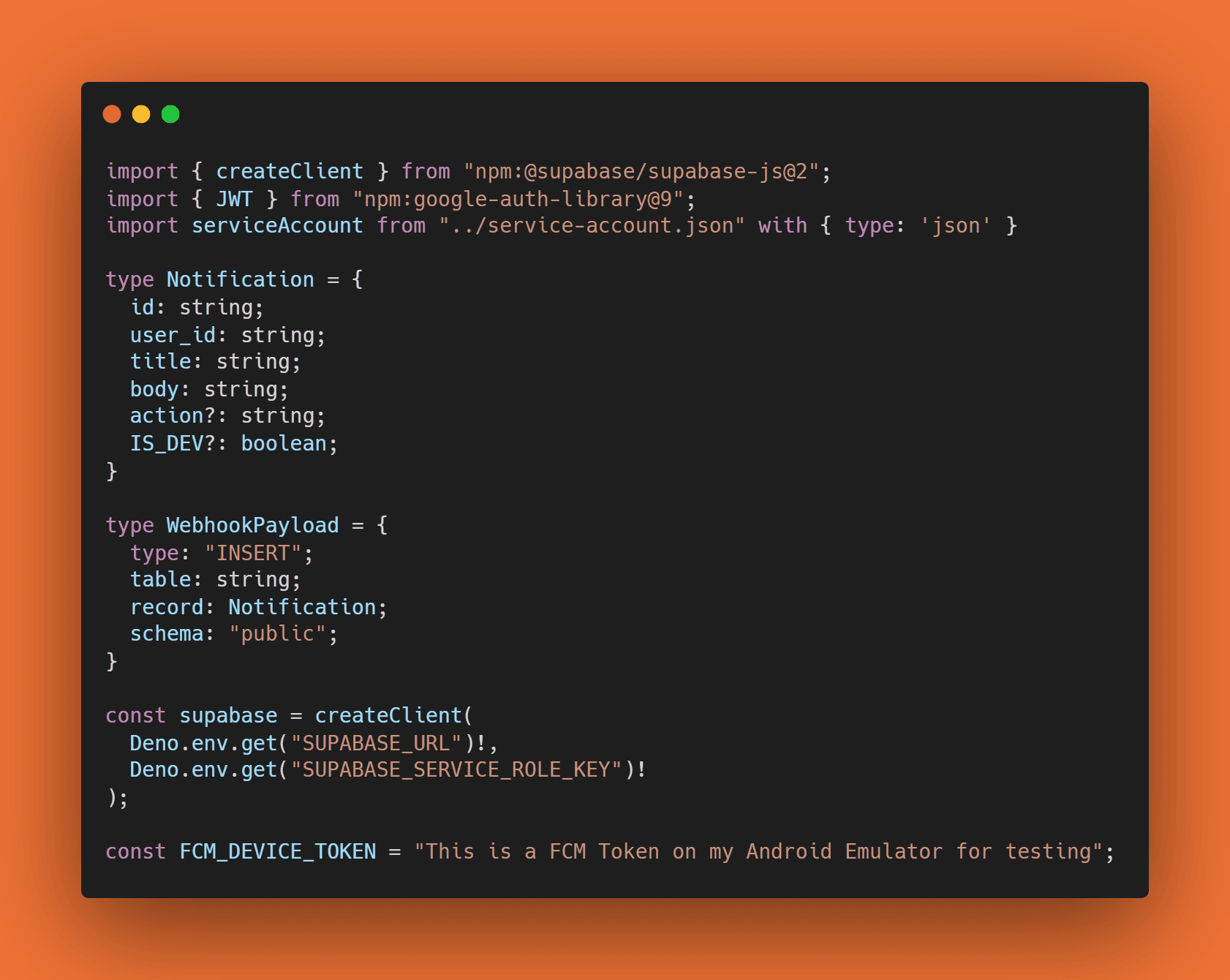1230x980 pixels.
Task: Click the Notification type declaration name
Action: tap(240, 279)
